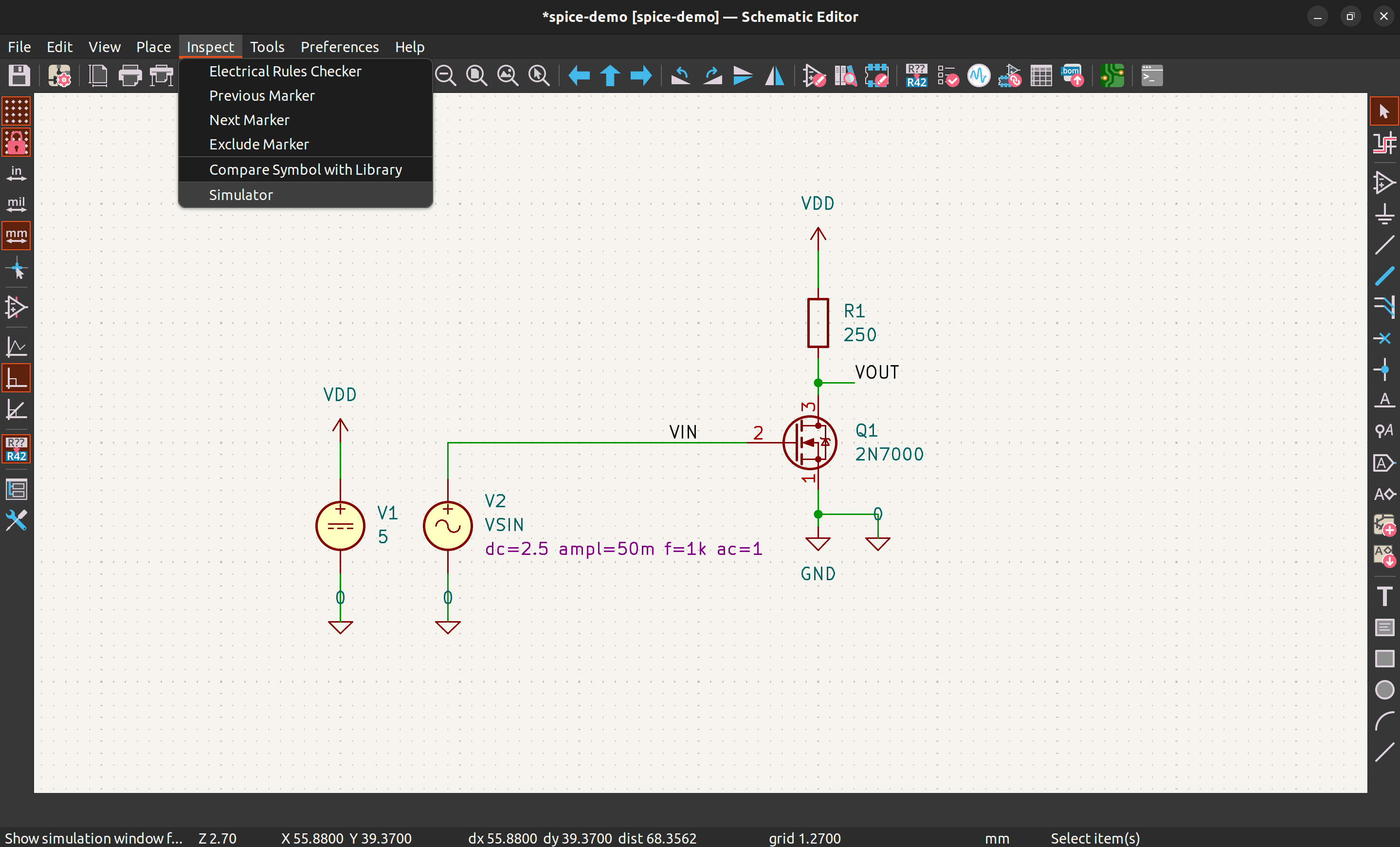
Task: Choose Compare Symbol with Library
Action: pyautogui.click(x=305, y=169)
